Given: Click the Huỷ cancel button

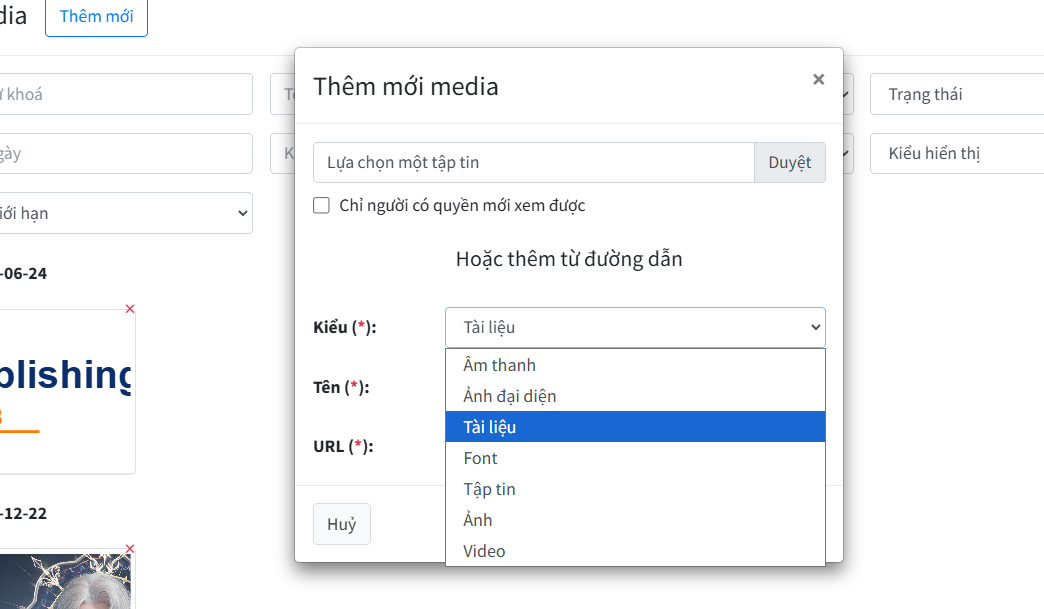Looking at the screenshot, I should (x=342, y=524).
